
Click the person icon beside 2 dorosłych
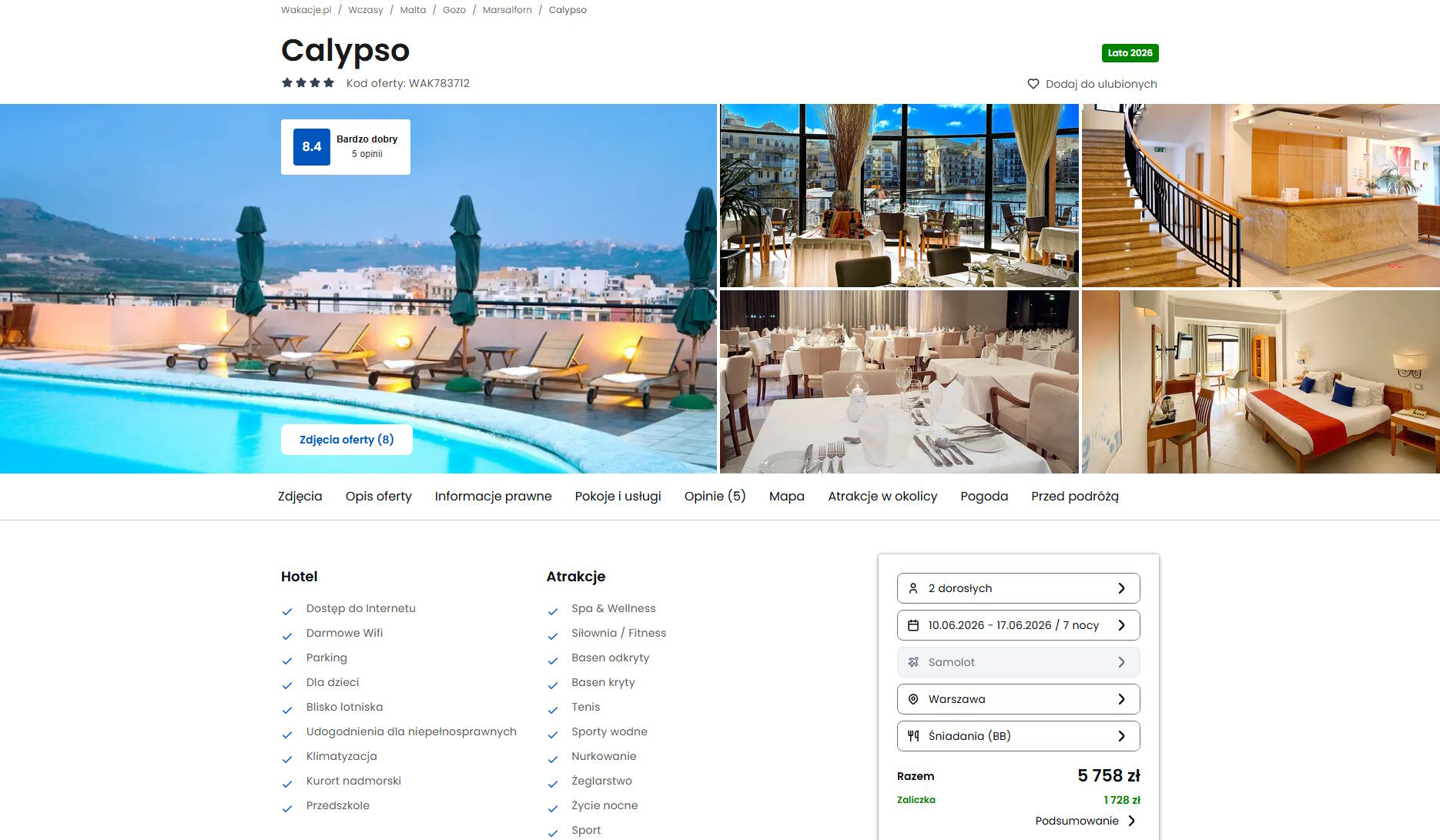[x=913, y=588]
